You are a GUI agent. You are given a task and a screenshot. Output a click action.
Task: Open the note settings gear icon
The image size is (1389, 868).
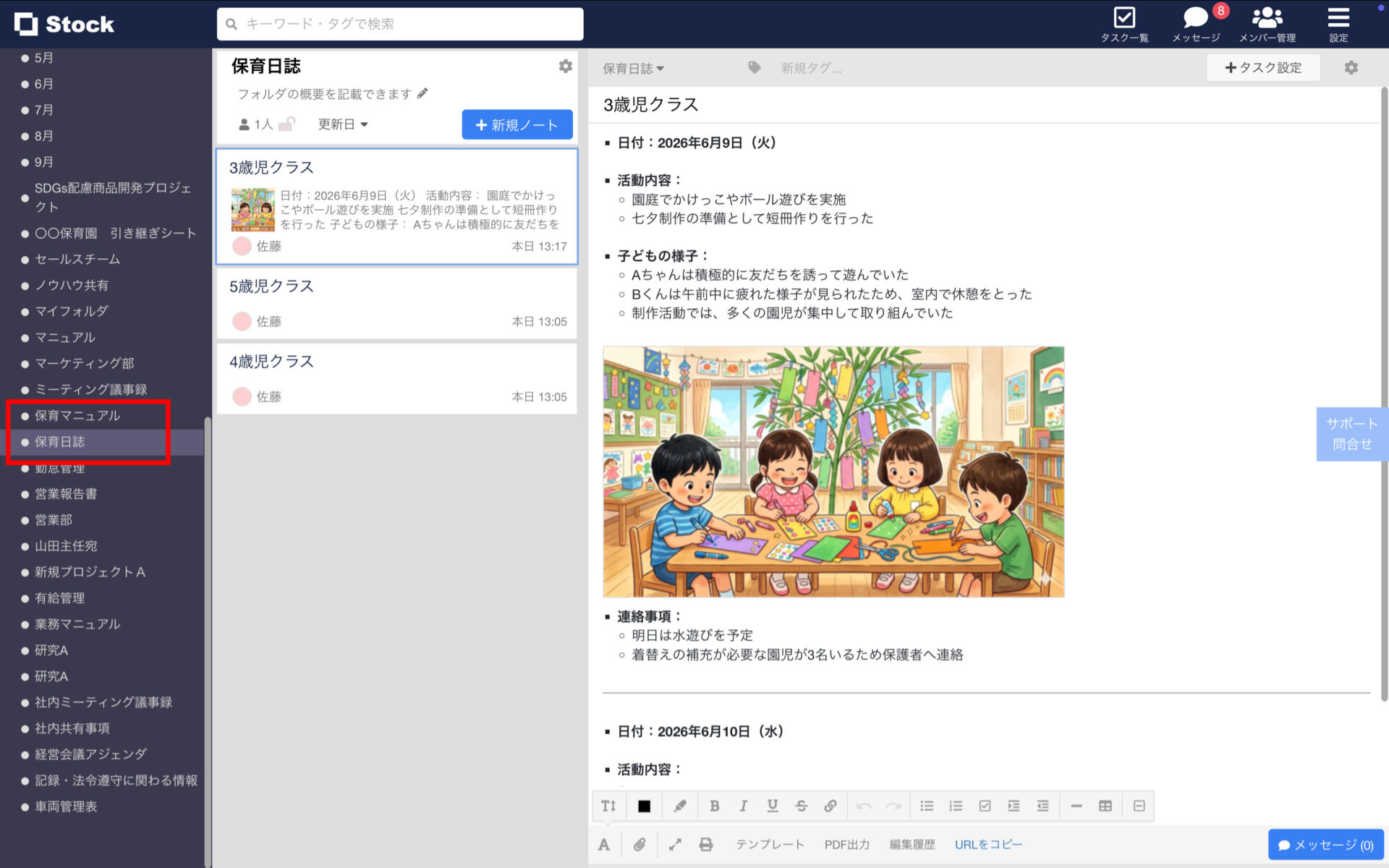pos(1351,67)
